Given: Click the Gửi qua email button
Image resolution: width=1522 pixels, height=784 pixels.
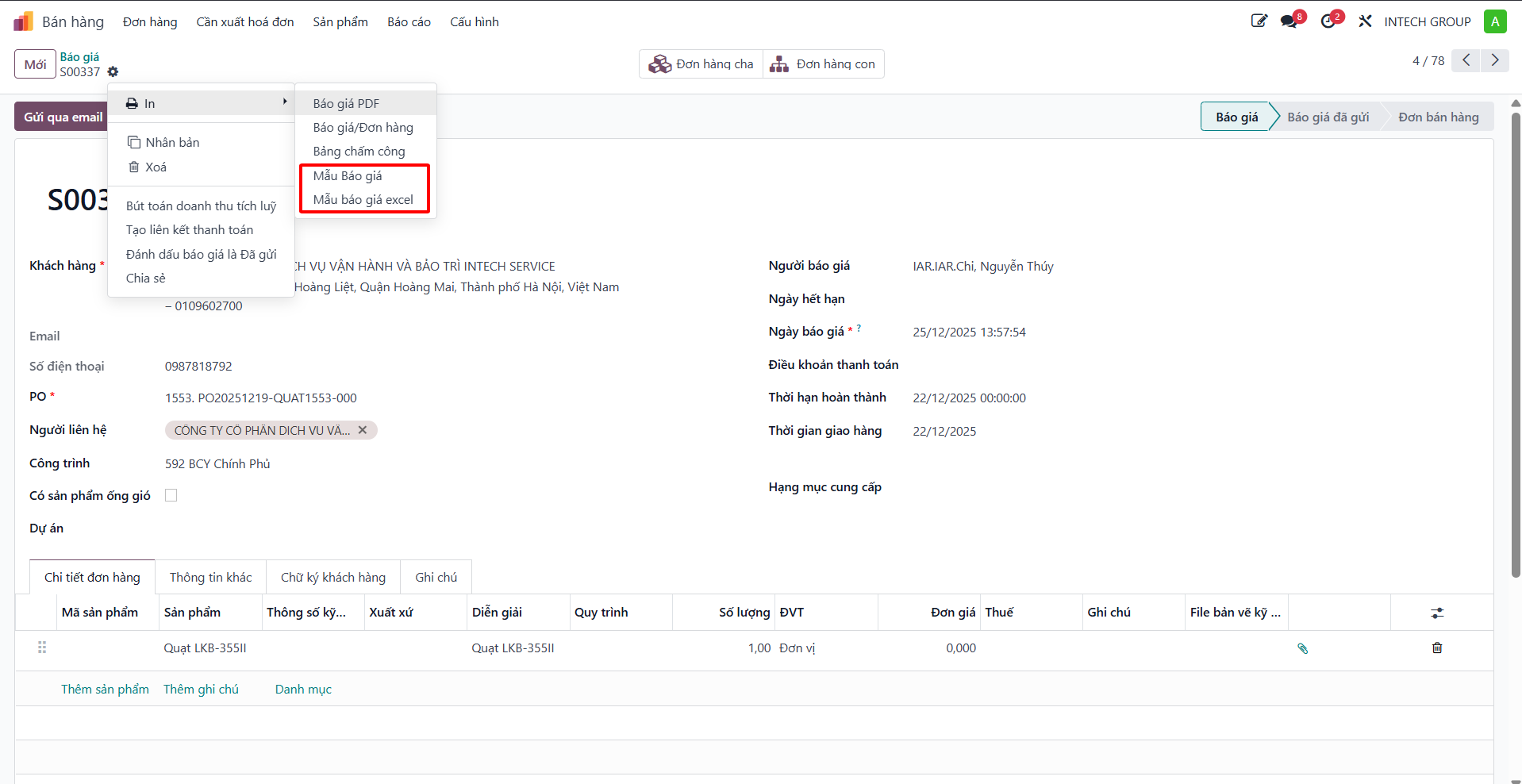Looking at the screenshot, I should click(63, 117).
